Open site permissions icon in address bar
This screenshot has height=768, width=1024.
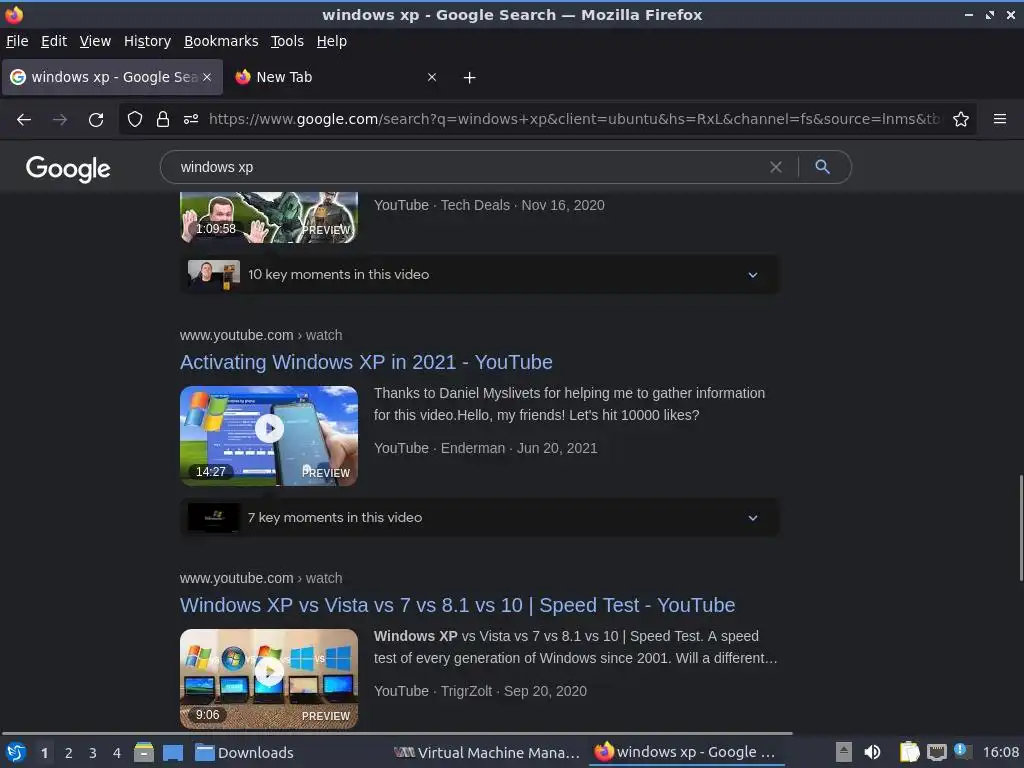pos(191,120)
